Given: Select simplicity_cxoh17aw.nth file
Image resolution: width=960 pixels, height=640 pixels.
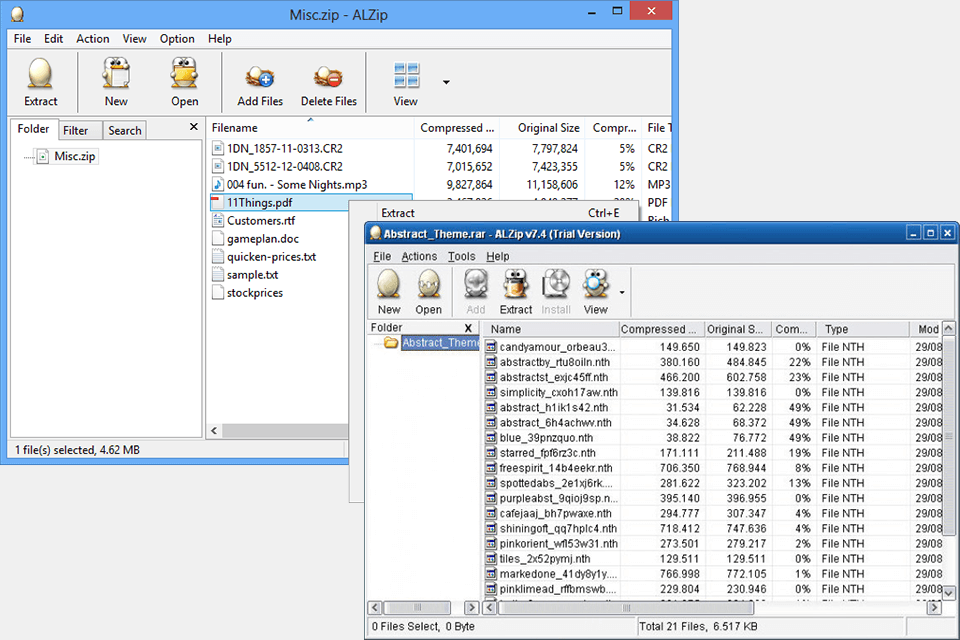Looking at the screenshot, I should click(x=558, y=392).
